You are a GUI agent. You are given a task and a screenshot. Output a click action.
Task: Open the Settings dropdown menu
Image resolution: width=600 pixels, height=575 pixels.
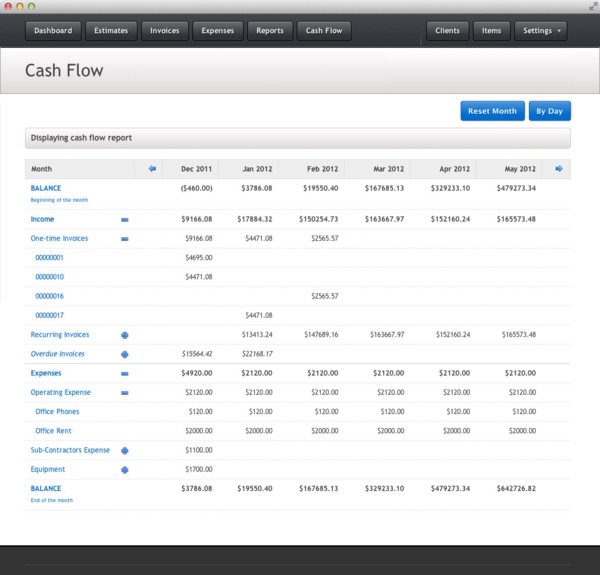pos(540,31)
